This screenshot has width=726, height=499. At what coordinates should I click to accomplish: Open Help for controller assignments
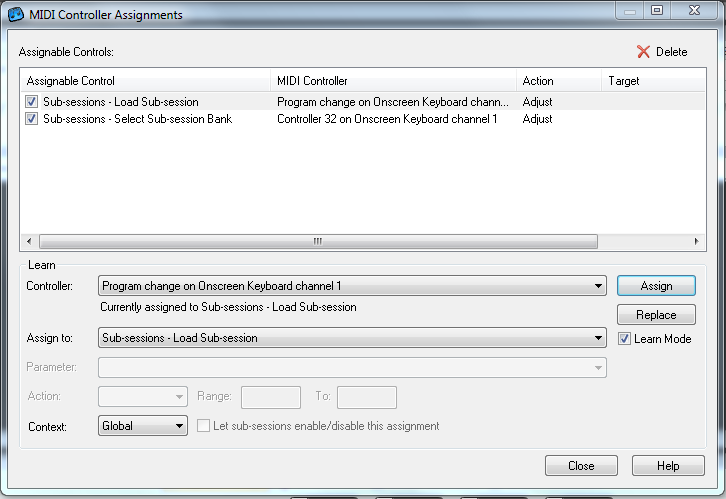click(668, 466)
